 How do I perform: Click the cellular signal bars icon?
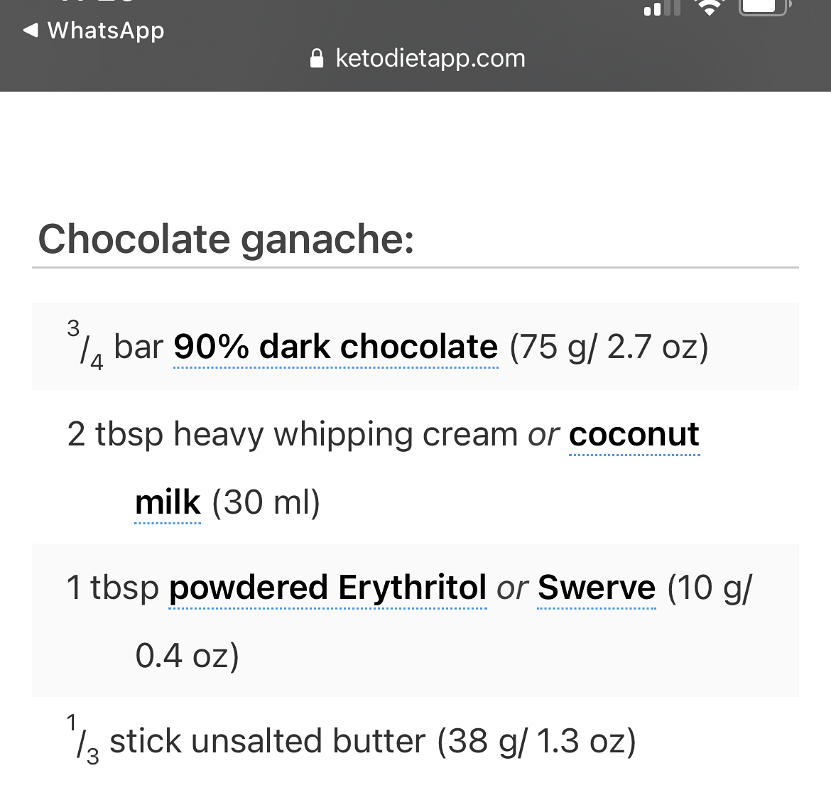661,9
